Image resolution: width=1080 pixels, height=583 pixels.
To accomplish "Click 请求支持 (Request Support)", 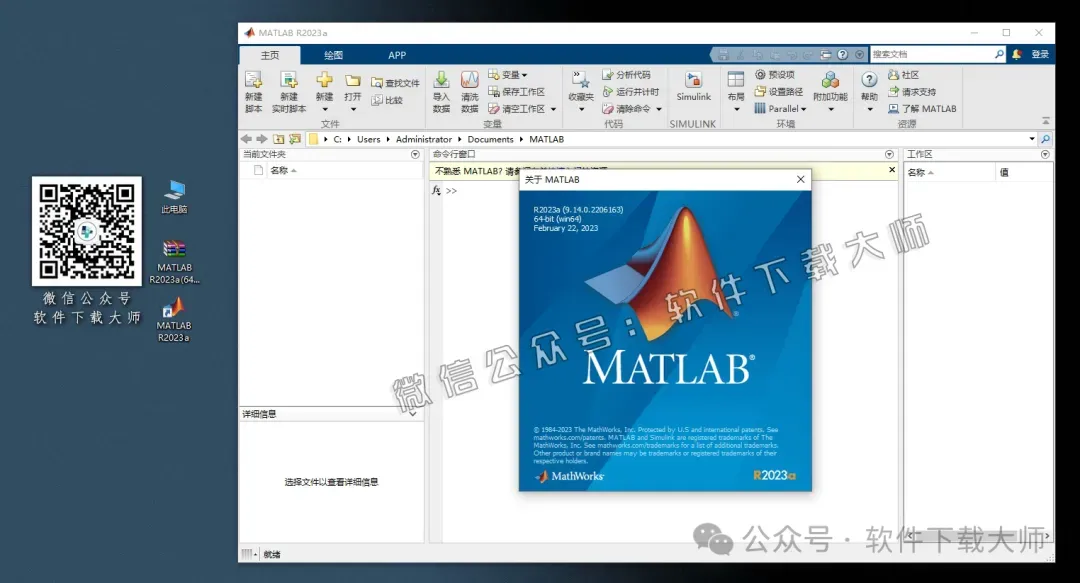I will [912, 92].
